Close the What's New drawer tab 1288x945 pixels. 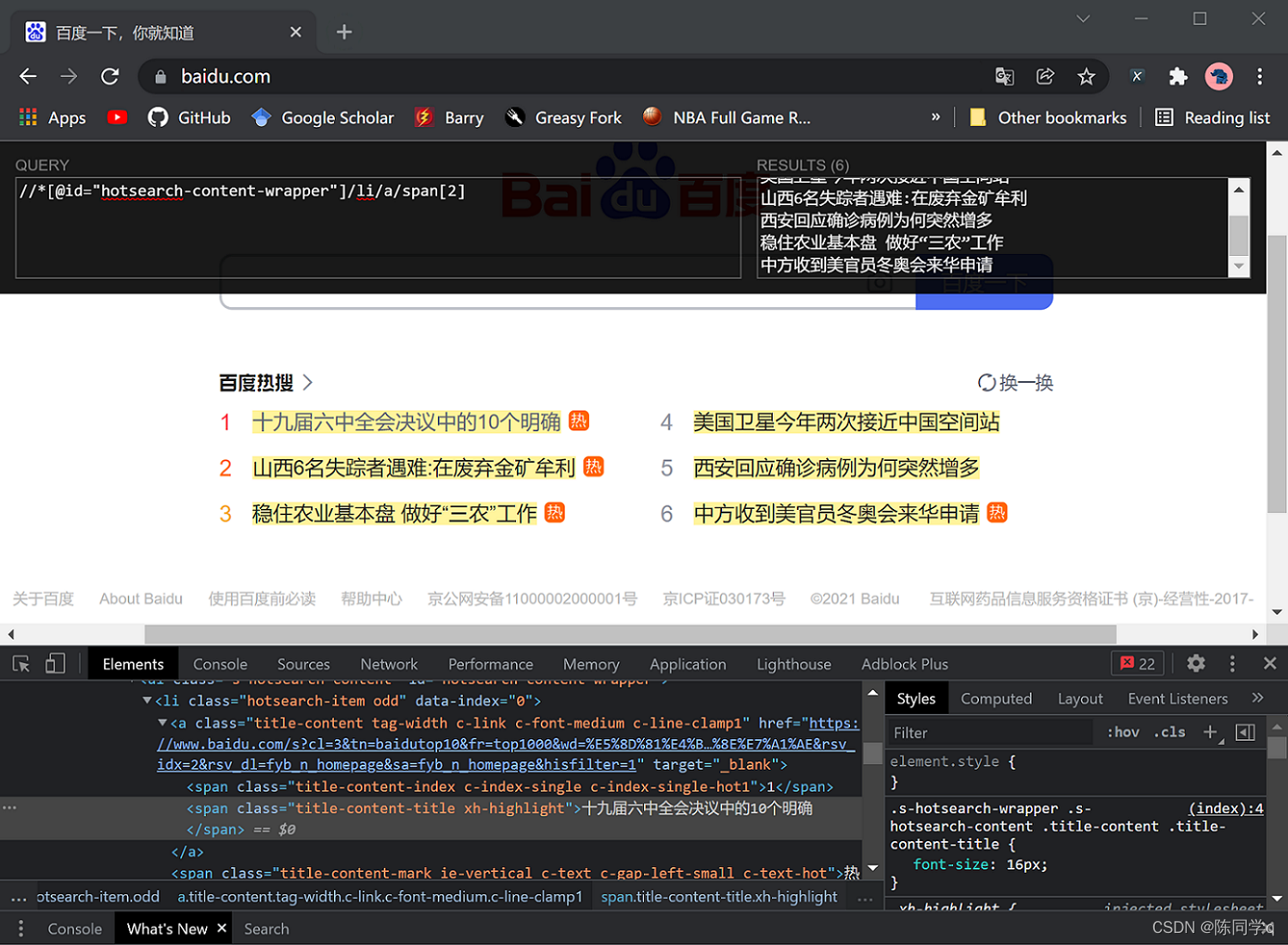222,928
